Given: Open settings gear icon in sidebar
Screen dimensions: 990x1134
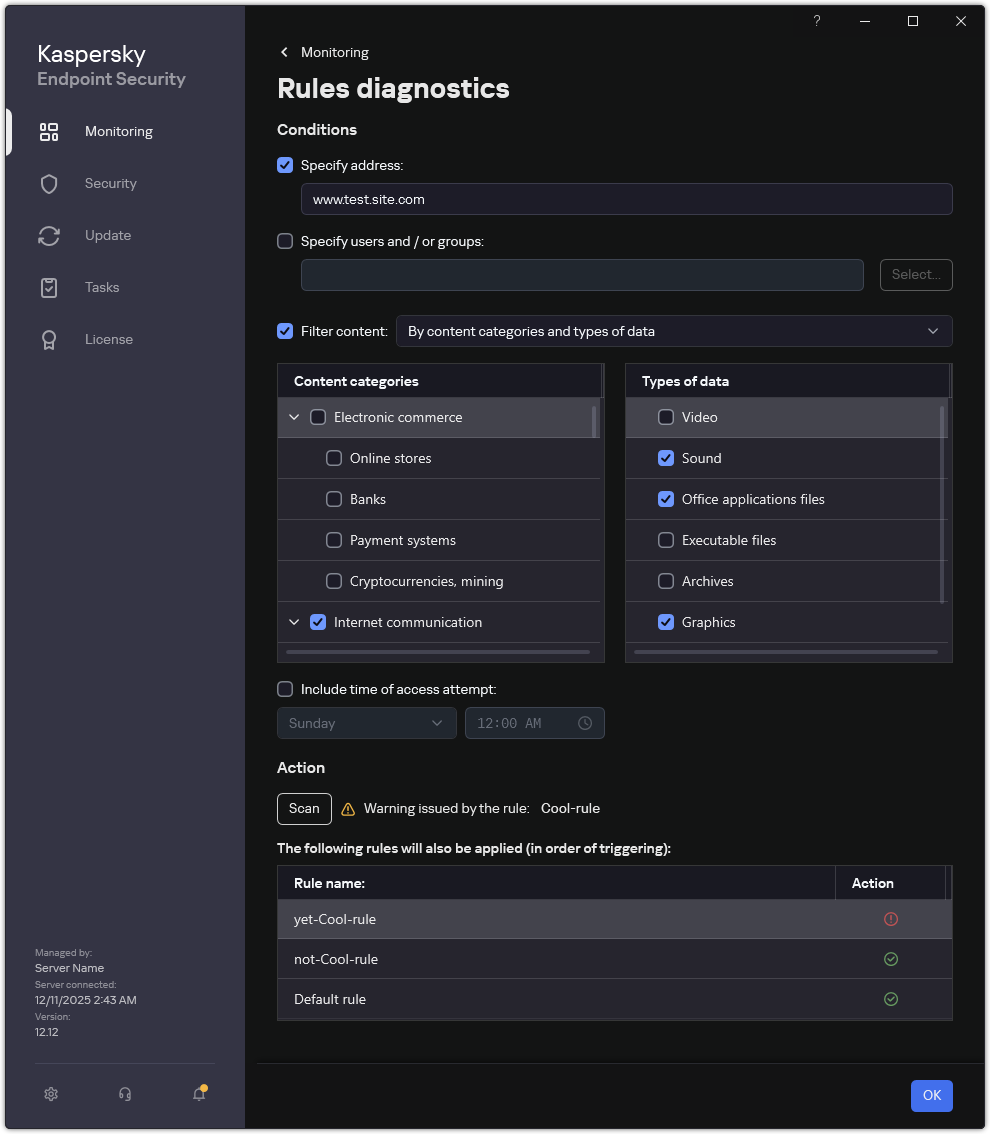Looking at the screenshot, I should pos(51,1094).
